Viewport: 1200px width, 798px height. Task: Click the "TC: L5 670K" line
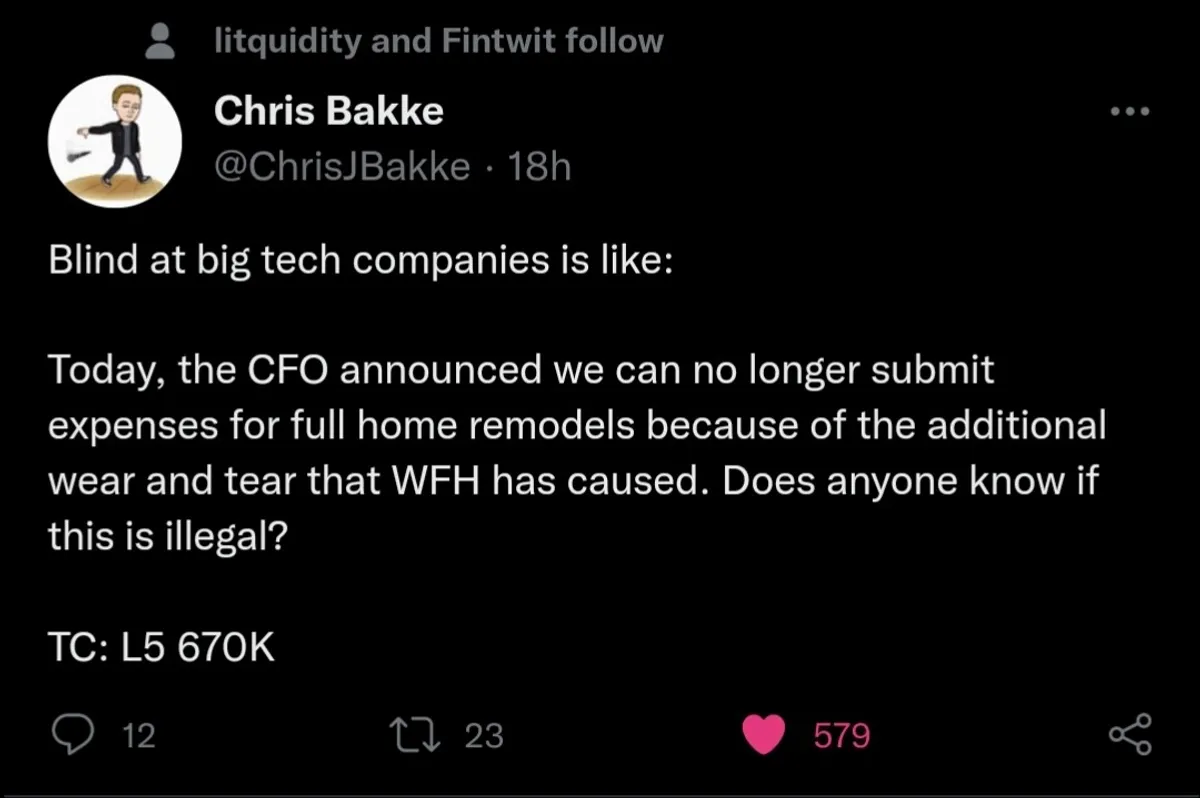click(161, 649)
